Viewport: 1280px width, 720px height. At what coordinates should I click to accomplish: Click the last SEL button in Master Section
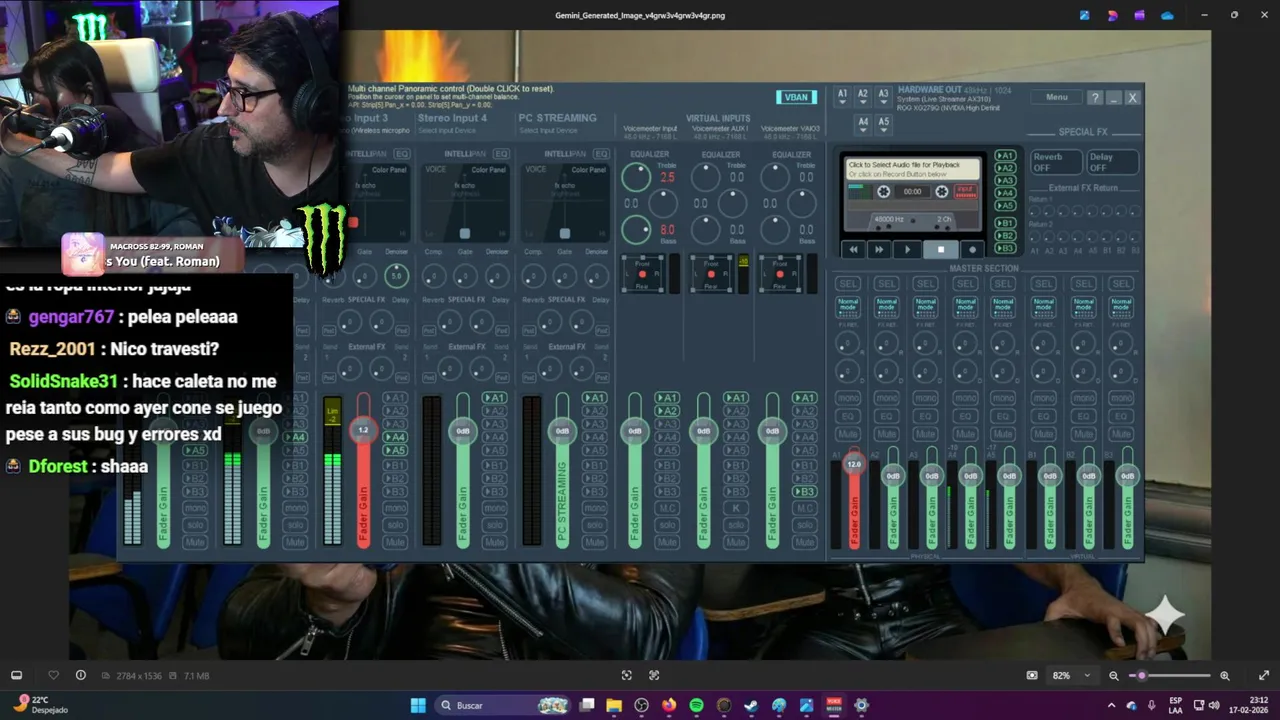pyautogui.click(x=1121, y=284)
